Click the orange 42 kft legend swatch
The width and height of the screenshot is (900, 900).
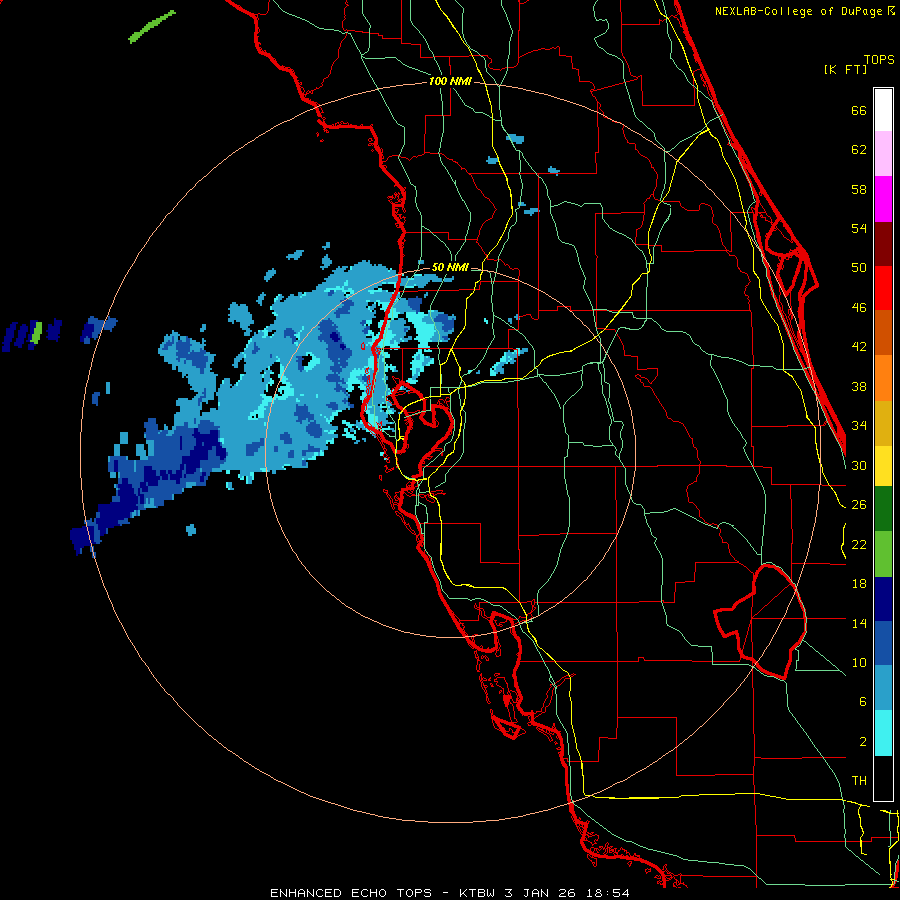click(883, 377)
